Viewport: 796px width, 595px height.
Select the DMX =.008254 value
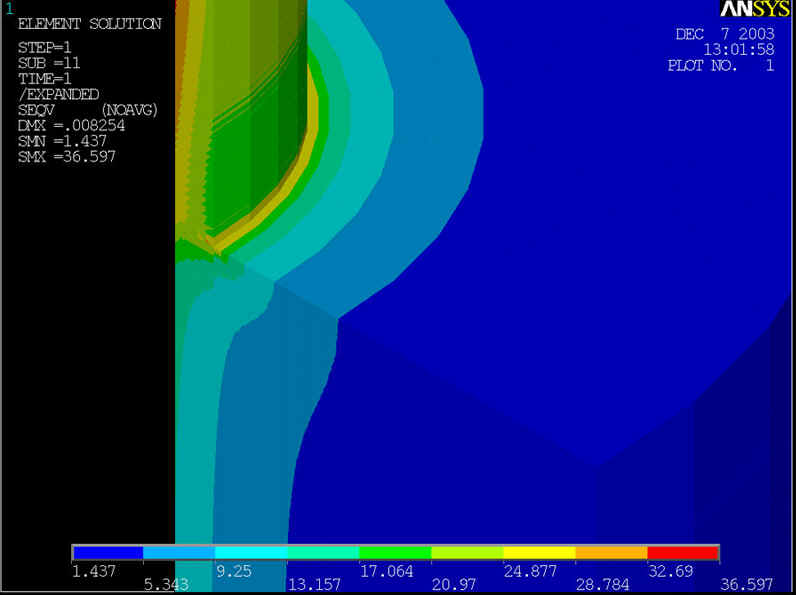click(72, 126)
